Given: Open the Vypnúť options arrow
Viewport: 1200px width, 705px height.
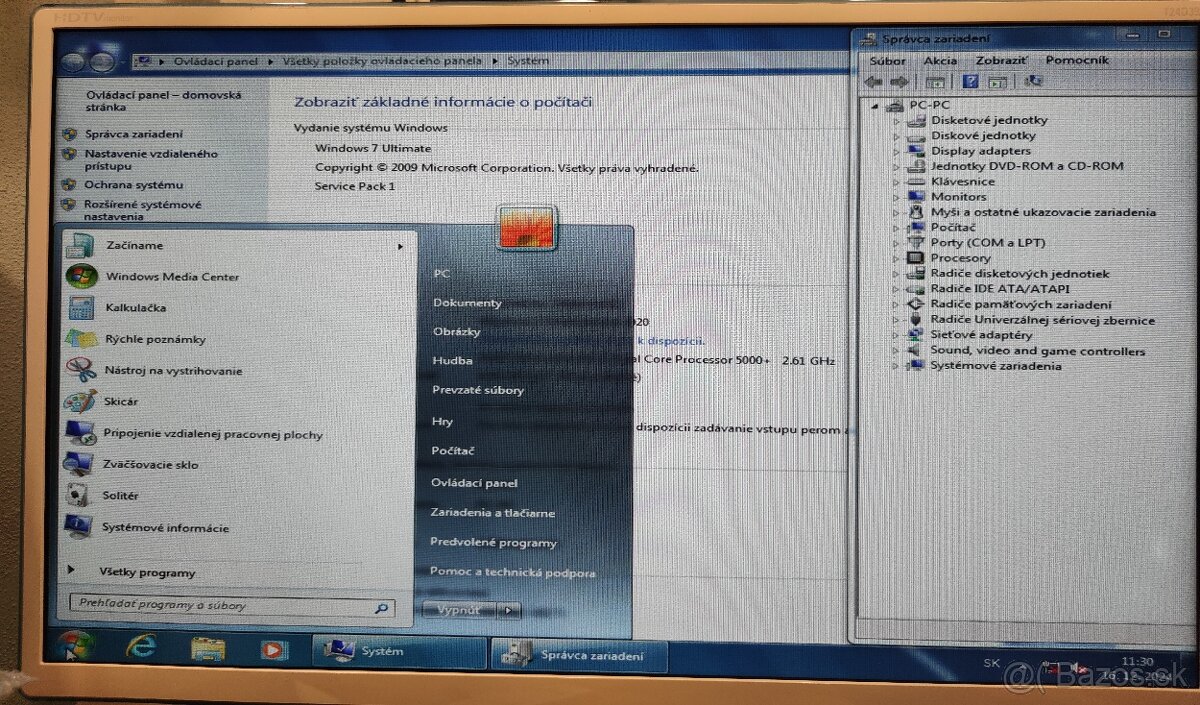Looking at the screenshot, I should tap(508, 610).
